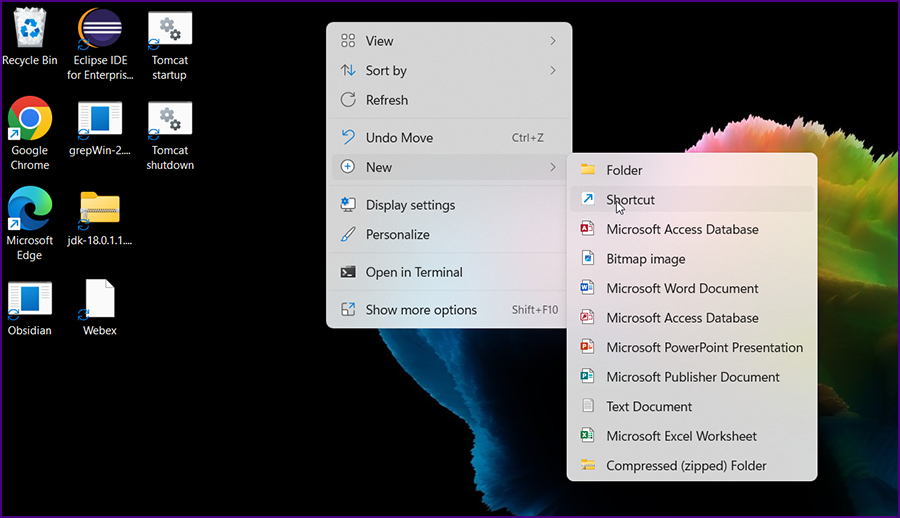
Task: Create a new Shortcut from submenu
Action: (631, 200)
